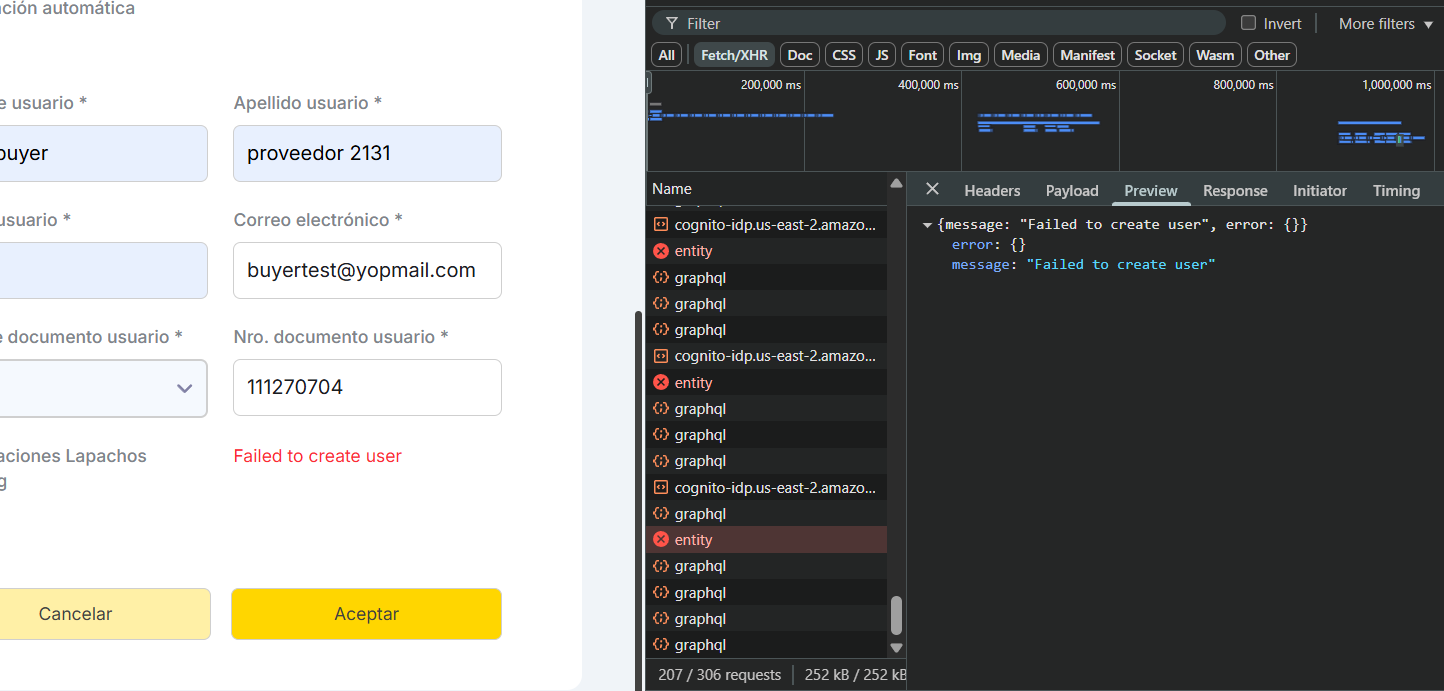Open the Payload tab
The height and width of the screenshot is (691, 1444).
[x=1072, y=190]
